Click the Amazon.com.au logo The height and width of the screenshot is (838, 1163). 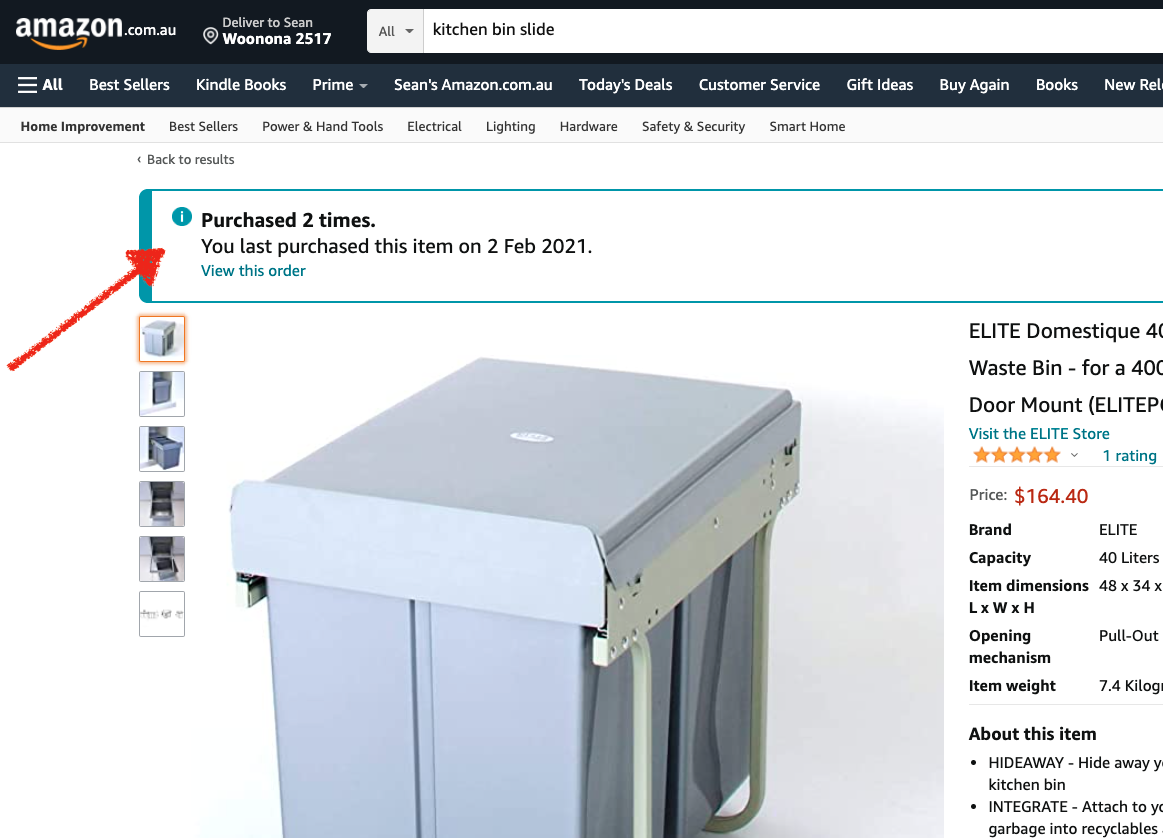point(96,32)
